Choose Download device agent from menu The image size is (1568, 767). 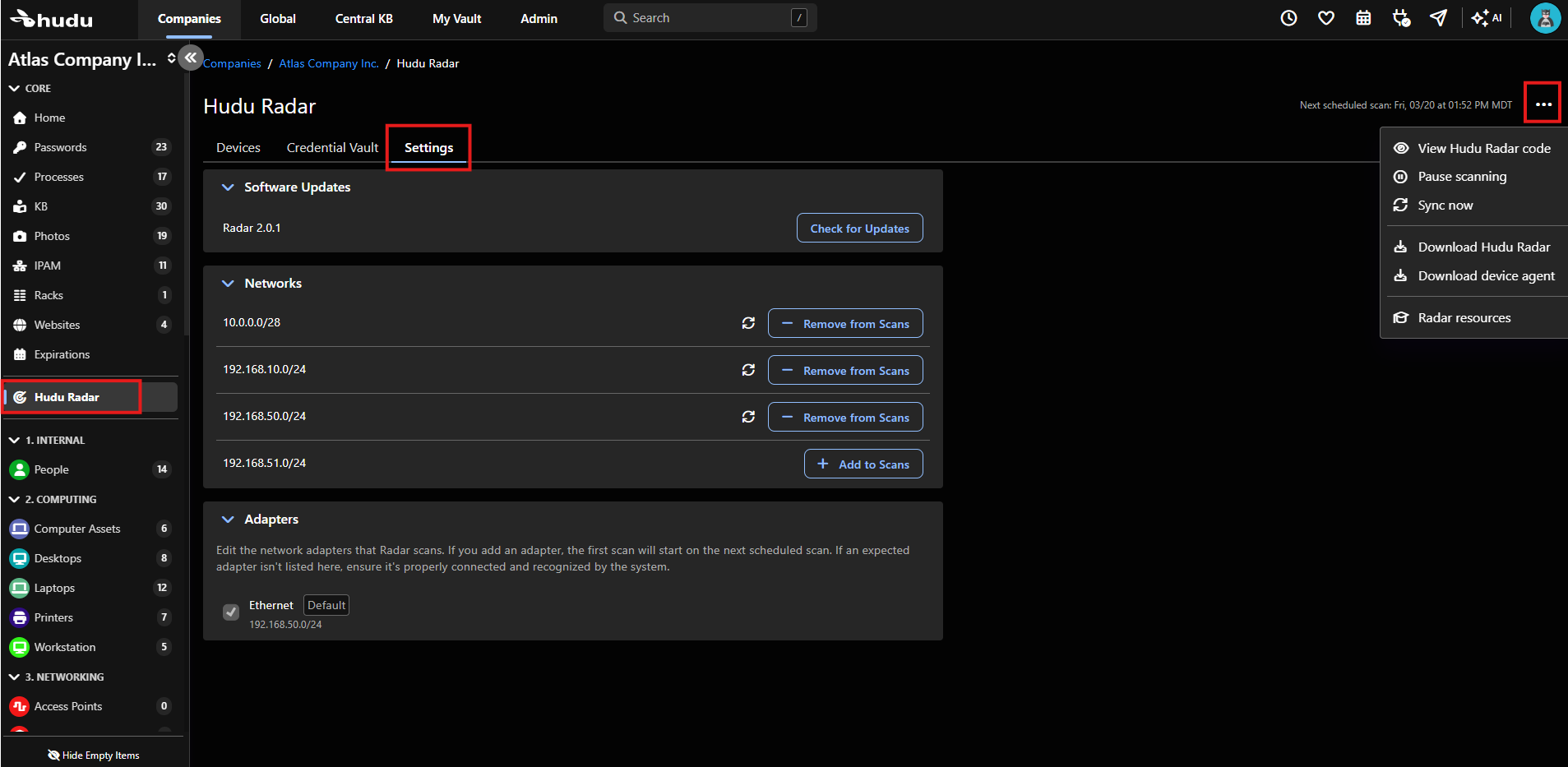point(1473,276)
